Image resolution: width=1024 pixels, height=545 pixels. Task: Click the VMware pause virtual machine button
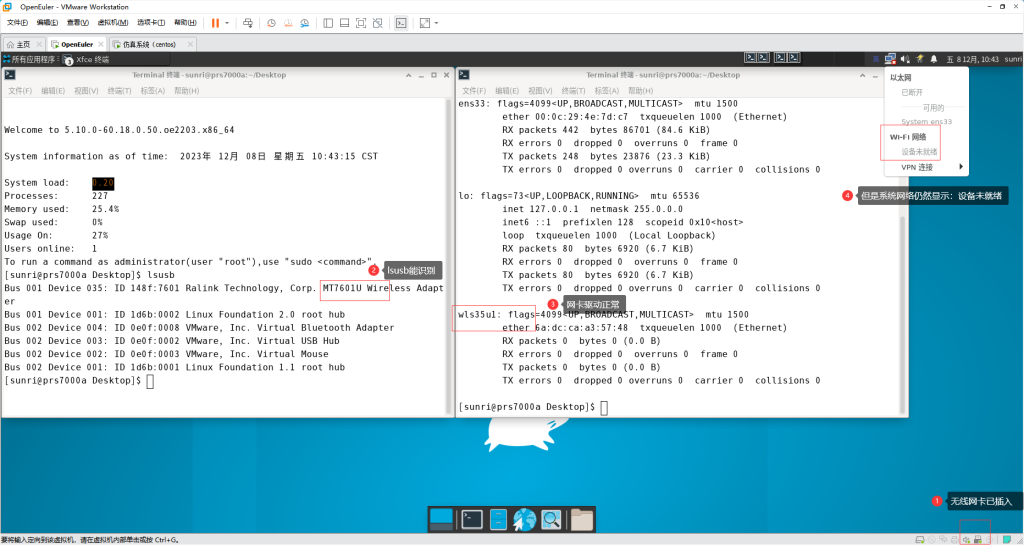[215, 22]
